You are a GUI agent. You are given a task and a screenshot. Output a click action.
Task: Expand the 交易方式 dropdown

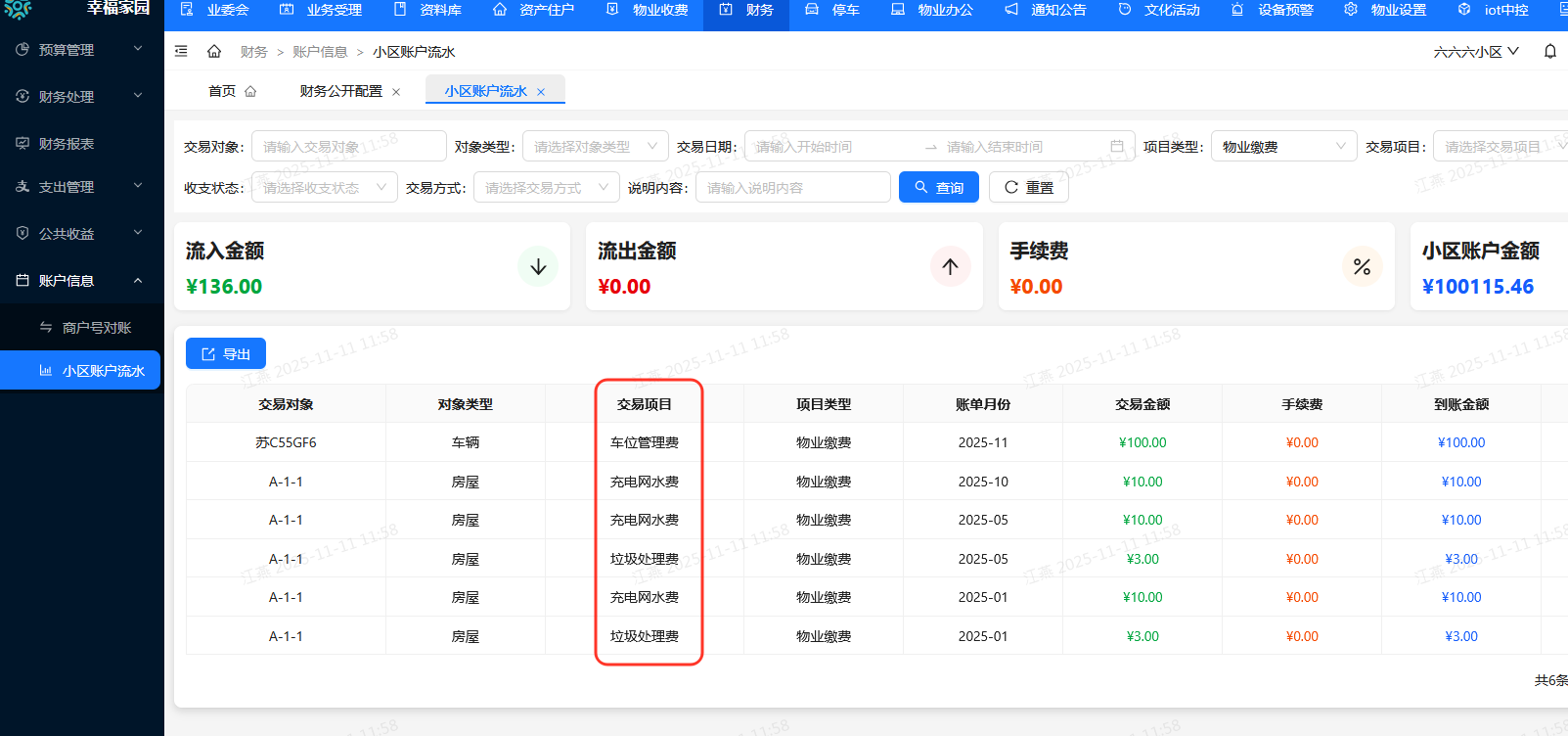[x=546, y=187]
